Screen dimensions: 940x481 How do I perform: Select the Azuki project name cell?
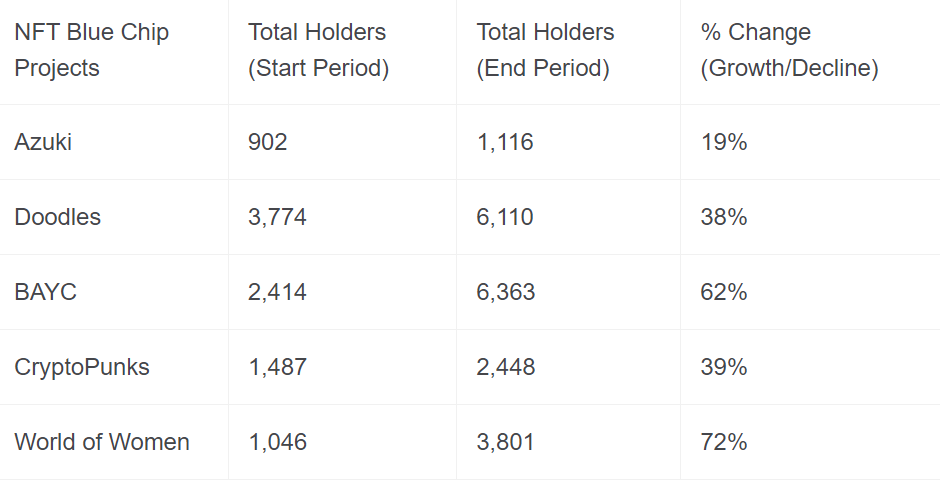43,142
